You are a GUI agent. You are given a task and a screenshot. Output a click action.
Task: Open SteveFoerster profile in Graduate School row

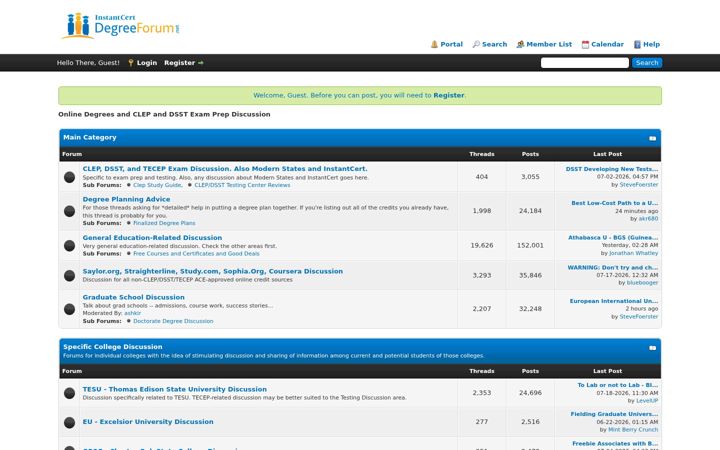coord(639,317)
